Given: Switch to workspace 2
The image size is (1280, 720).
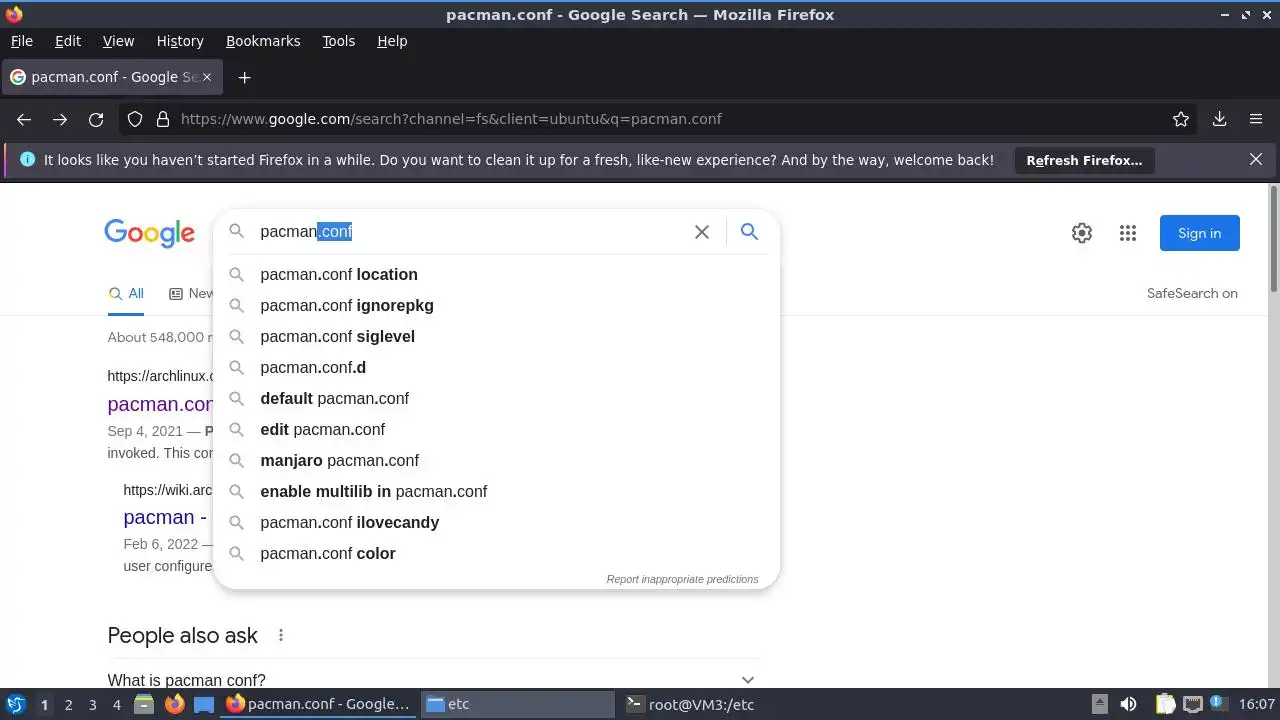Looking at the screenshot, I should point(68,704).
